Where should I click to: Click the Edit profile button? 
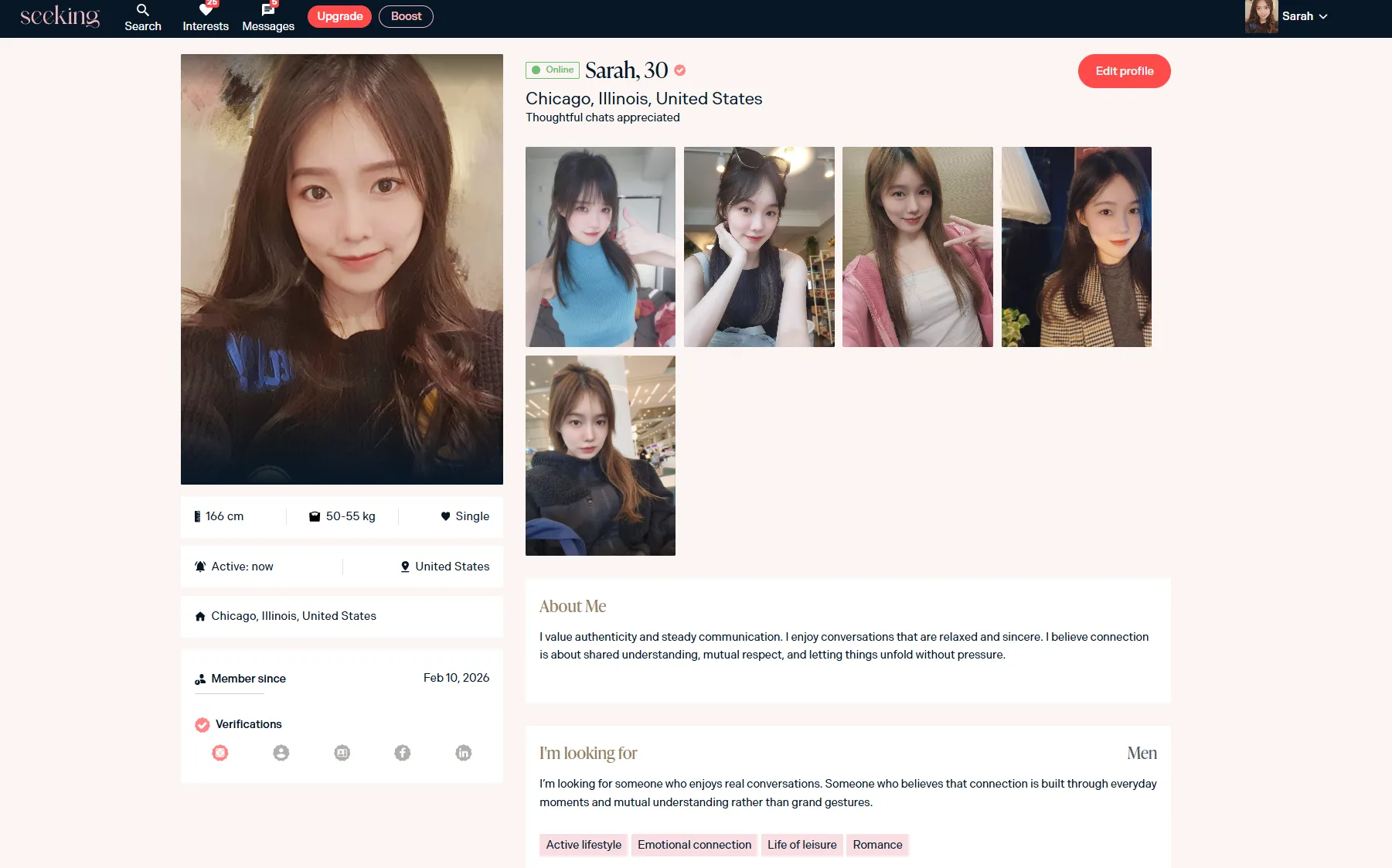(1124, 71)
